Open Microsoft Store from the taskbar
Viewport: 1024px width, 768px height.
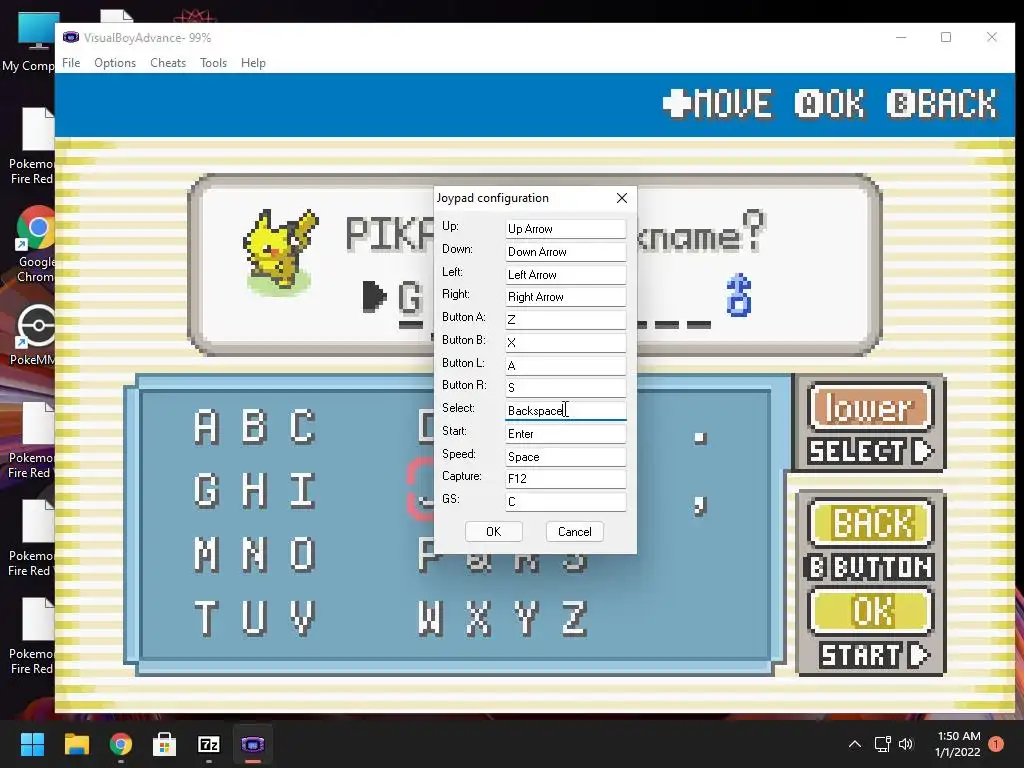[x=165, y=744]
